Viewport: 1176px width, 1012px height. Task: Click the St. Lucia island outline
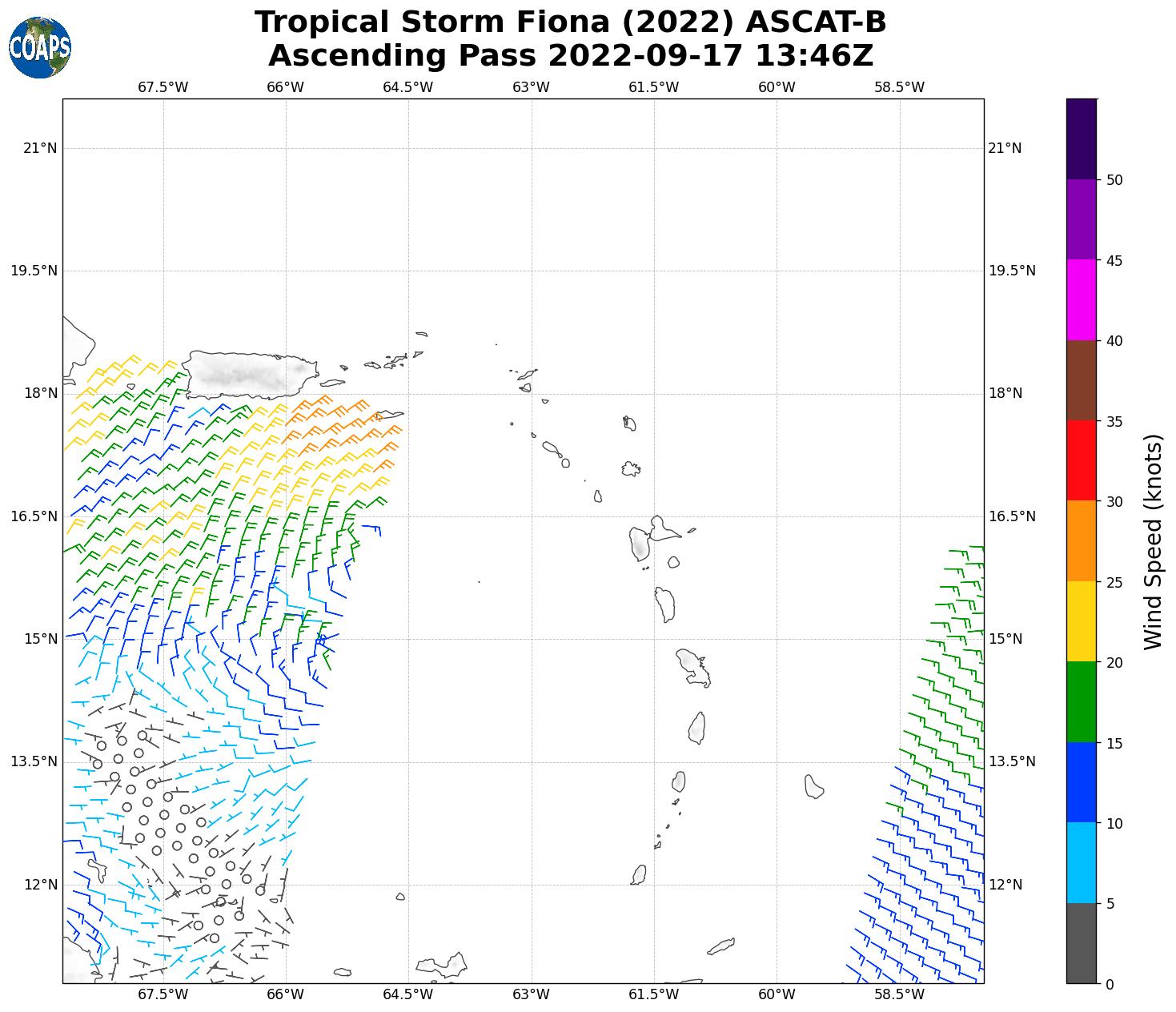[696, 729]
